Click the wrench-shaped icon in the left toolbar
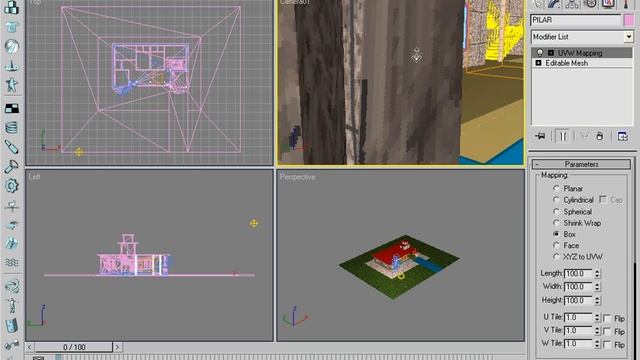Image resolution: width=640 pixels, height=360 pixels. coord(11,167)
